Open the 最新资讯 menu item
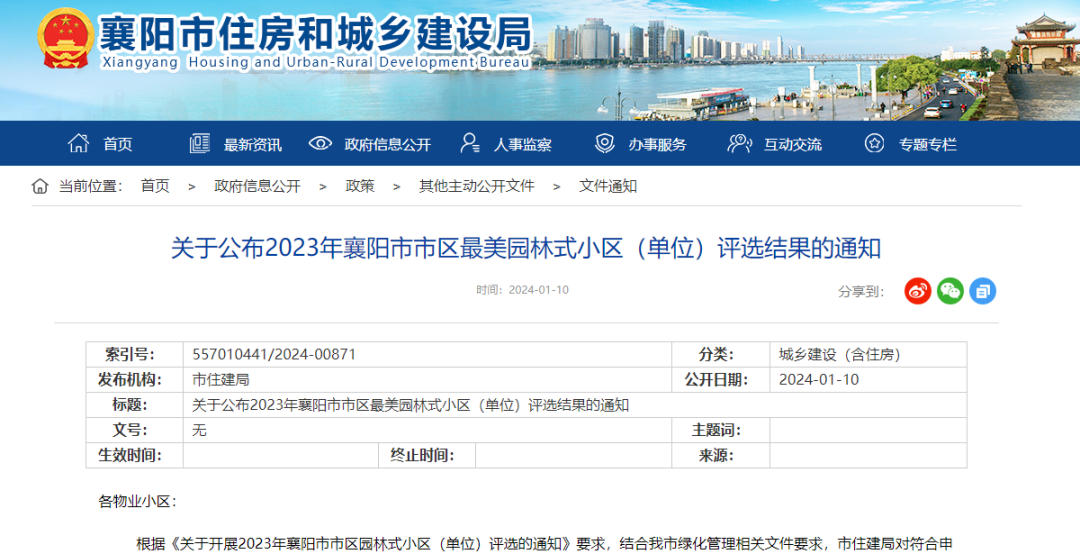The height and width of the screenshot is (554, 1080). click(x=252, y=145)
